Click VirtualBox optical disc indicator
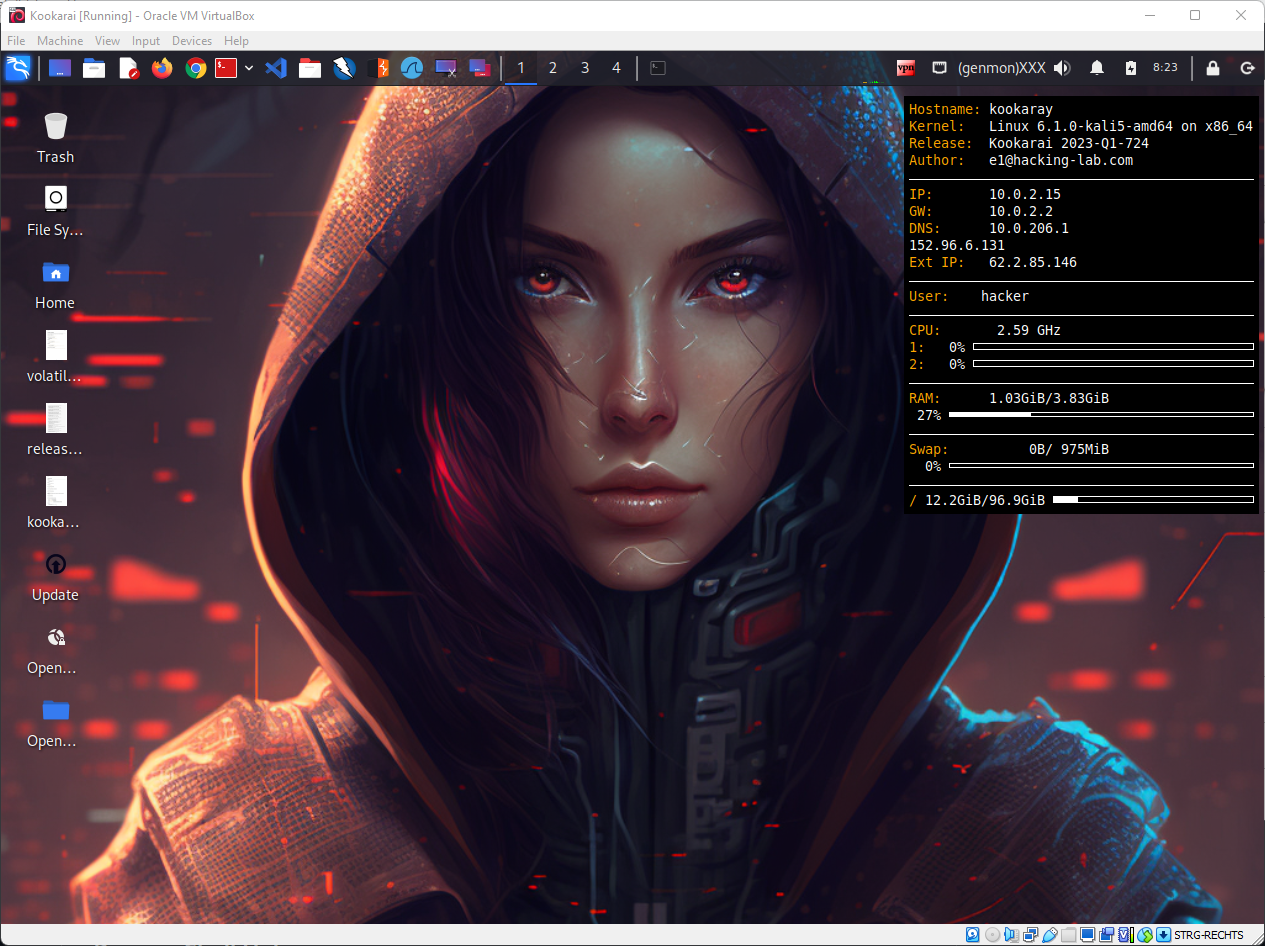The height and width of the screenshot is (946, 1265). [x=992, y=935]
